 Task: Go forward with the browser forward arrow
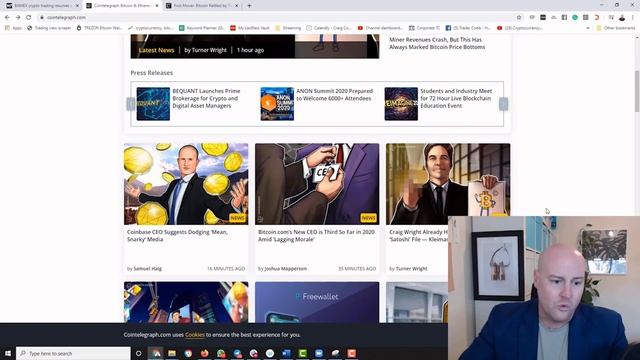click(x=18, y=18)
